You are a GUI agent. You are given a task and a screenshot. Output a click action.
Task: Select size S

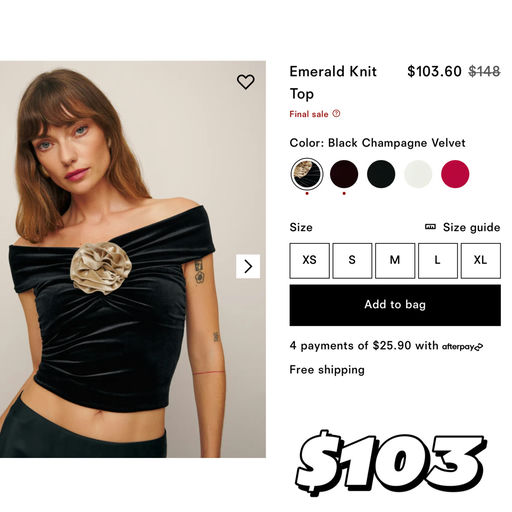coord(352,260)
